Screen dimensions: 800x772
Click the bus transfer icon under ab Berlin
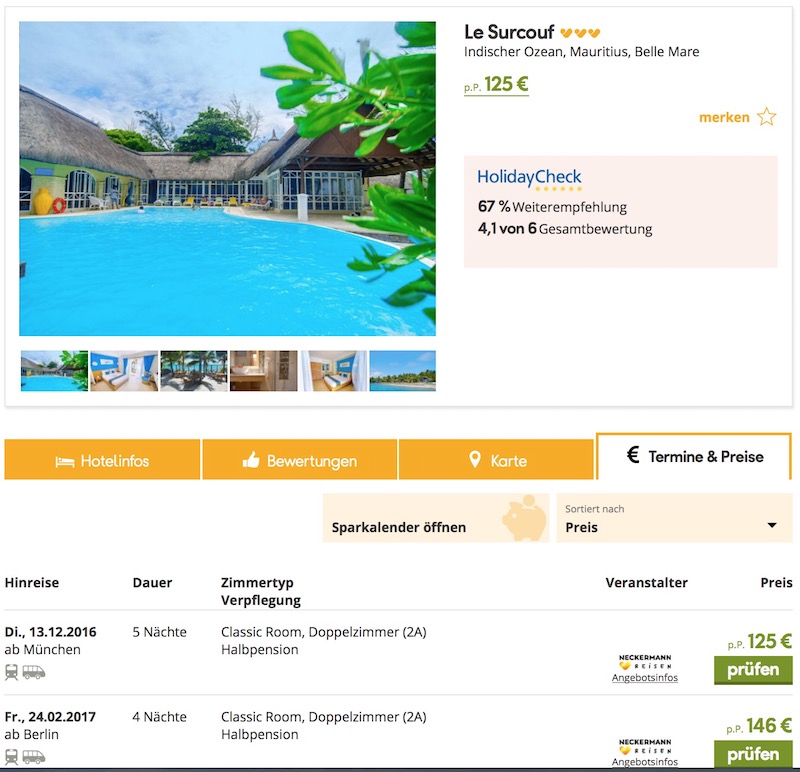point(34,757)
